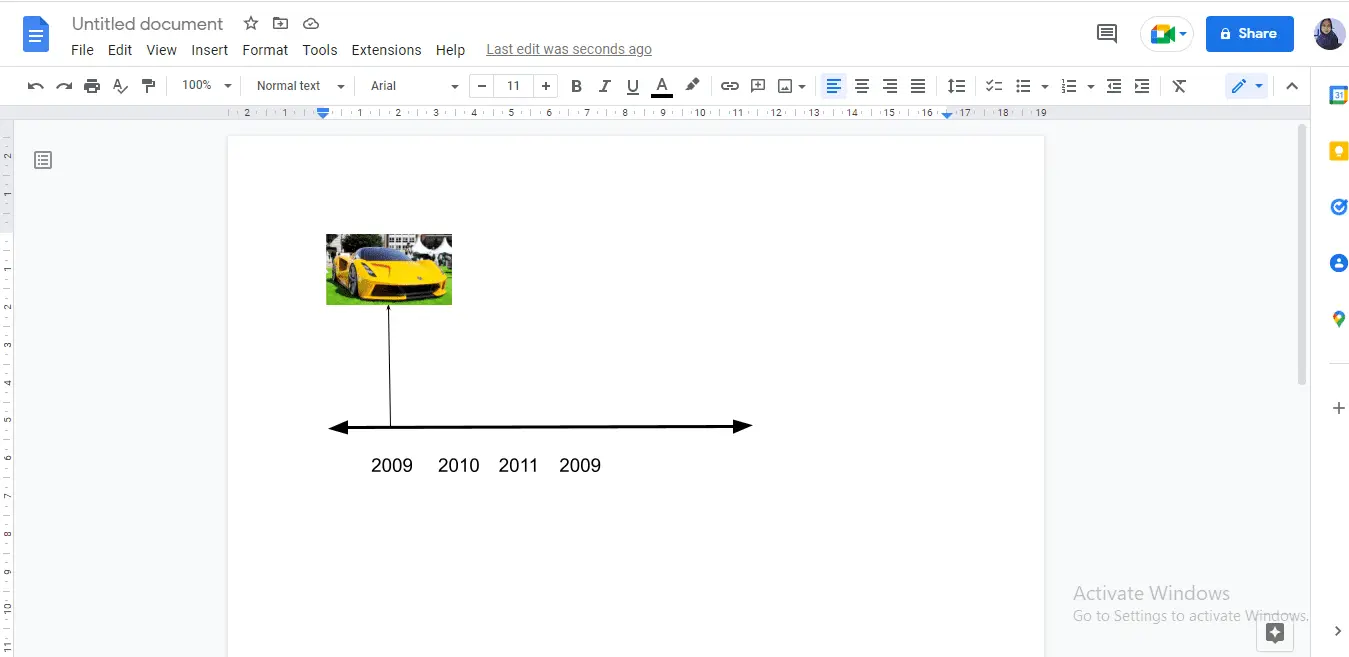Insert a comment using the comment icon
The image size is (1349, 657).
[x=757, y=85]
